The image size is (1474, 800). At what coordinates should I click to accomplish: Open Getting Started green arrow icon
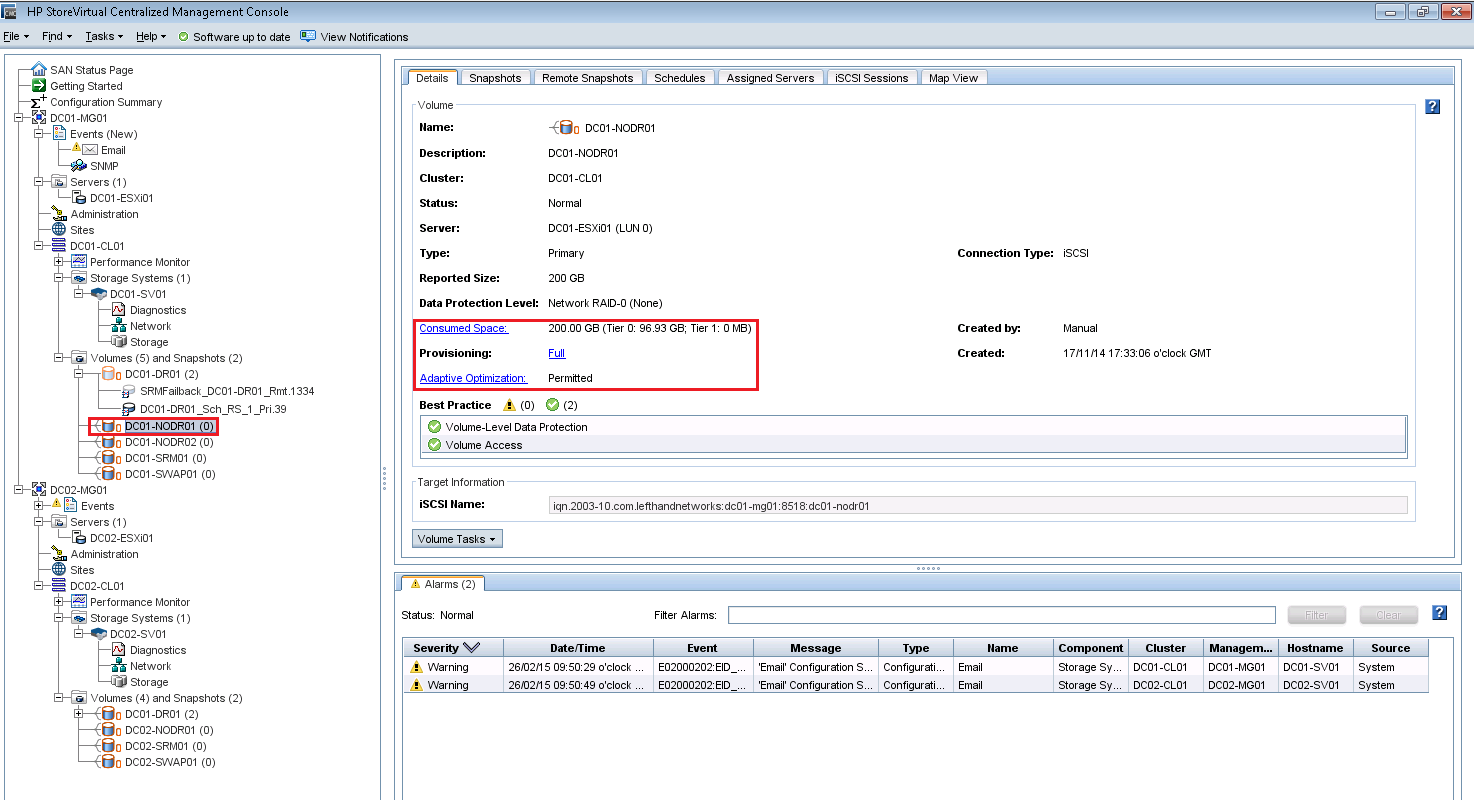tap(39, 86)
